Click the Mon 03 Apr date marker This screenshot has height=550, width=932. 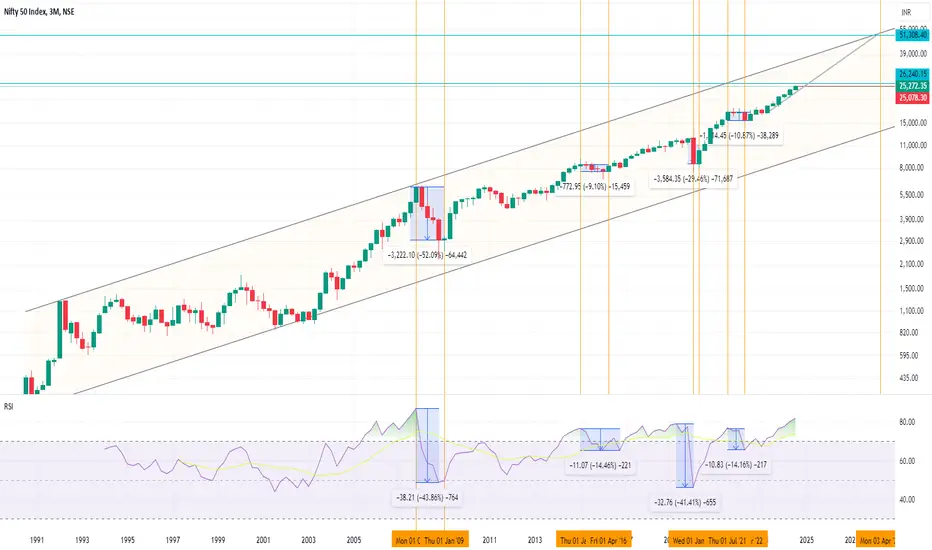tap(876, 540)
